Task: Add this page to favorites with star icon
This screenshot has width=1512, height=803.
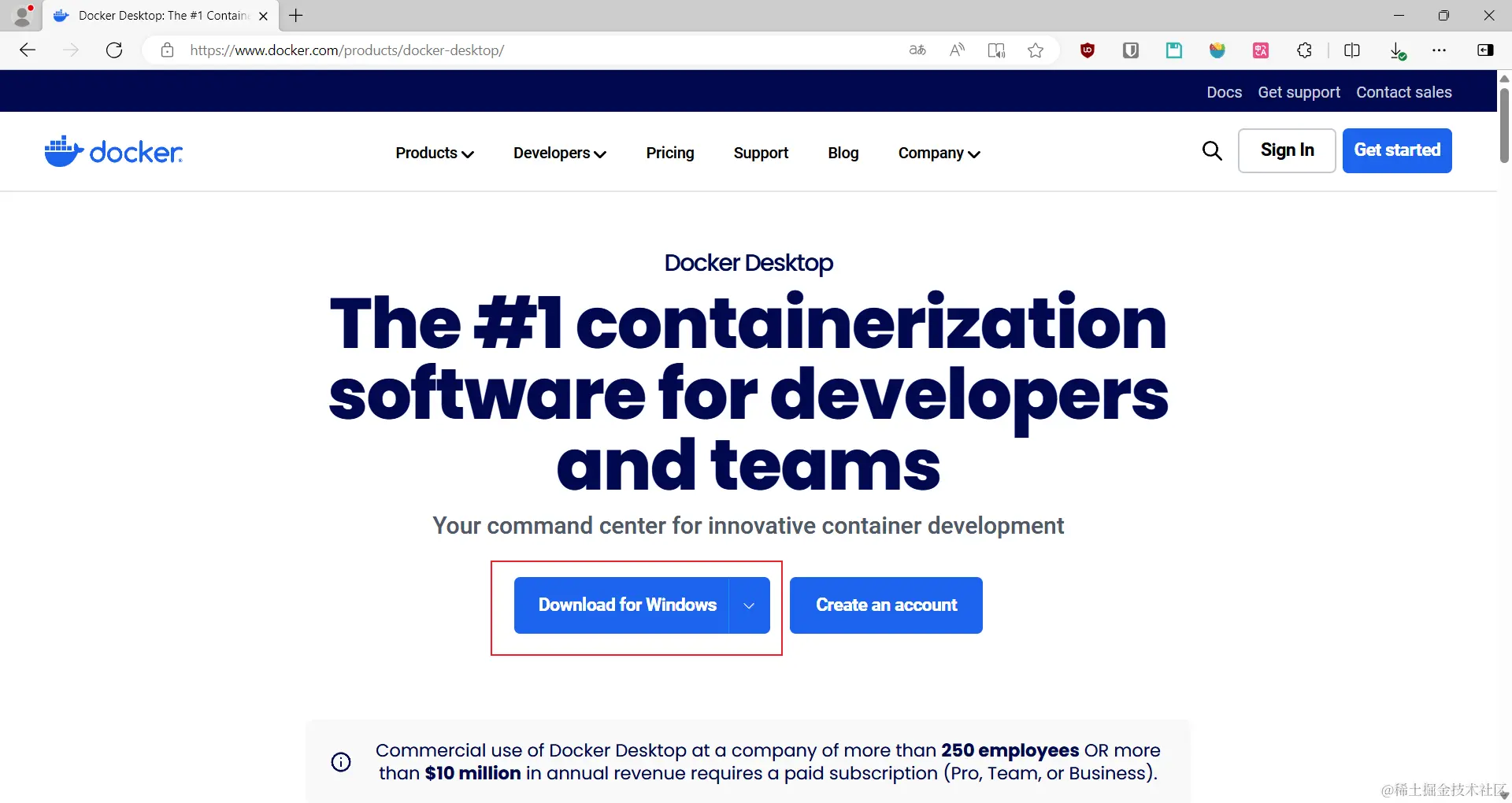Action: [x=1036, y=50]
